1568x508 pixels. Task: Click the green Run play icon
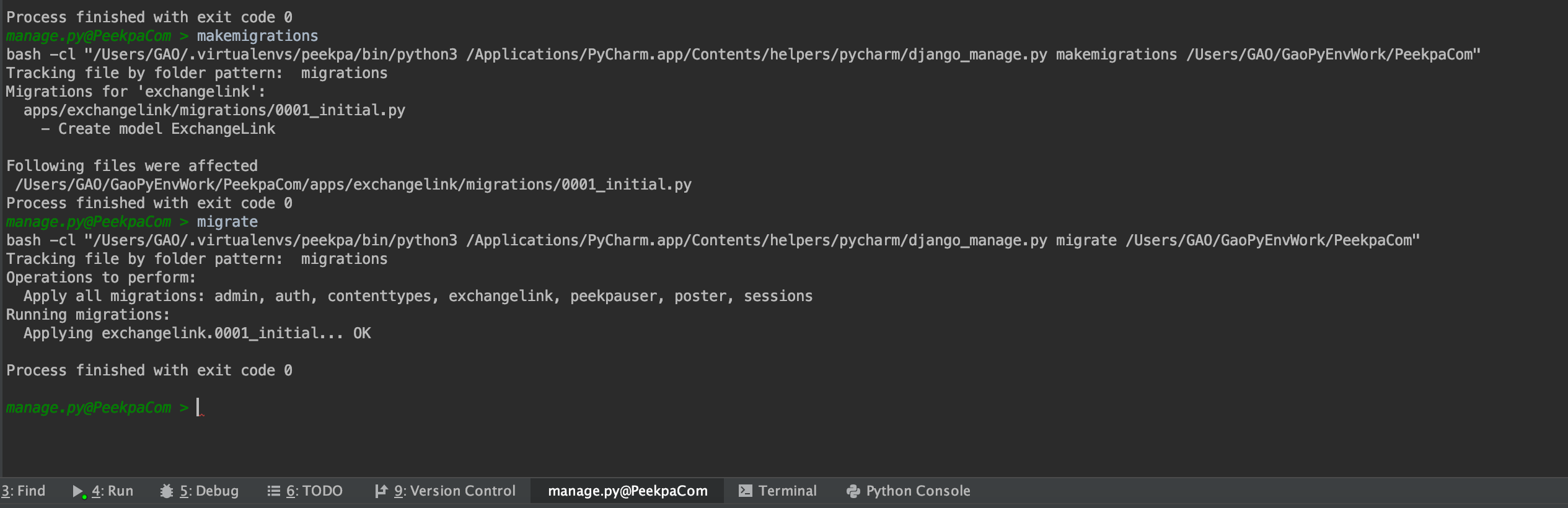[x=79, y=491]
